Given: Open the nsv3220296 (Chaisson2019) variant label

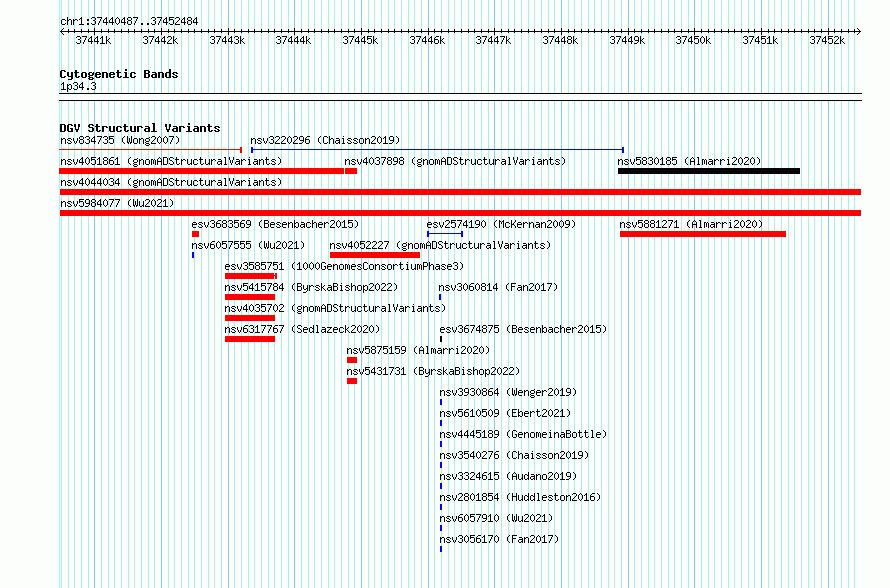Looking at the screenshot, I should [325, 140].
